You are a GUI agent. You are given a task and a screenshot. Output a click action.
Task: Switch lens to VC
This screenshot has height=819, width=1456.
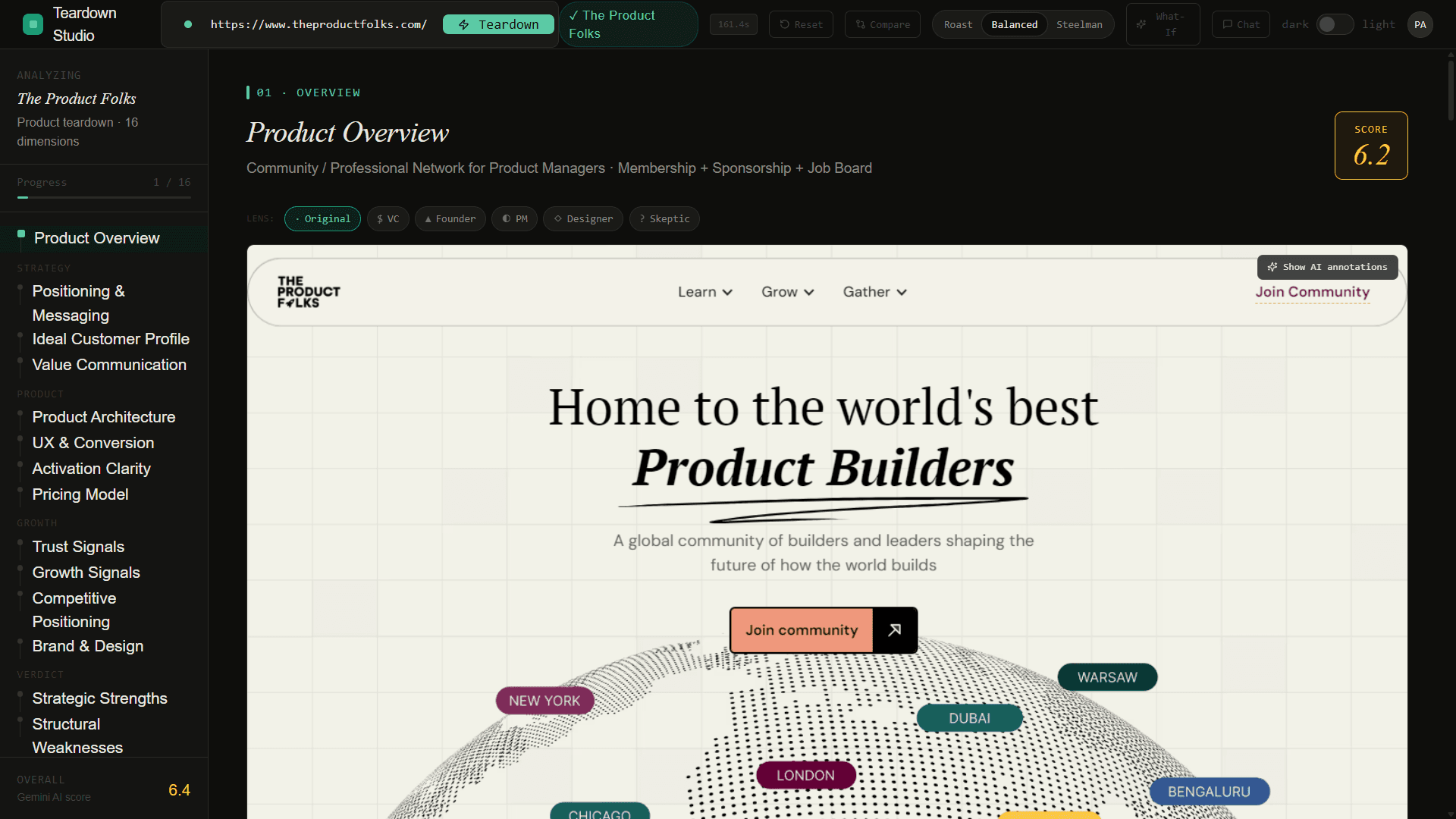[x=388, y=218]
